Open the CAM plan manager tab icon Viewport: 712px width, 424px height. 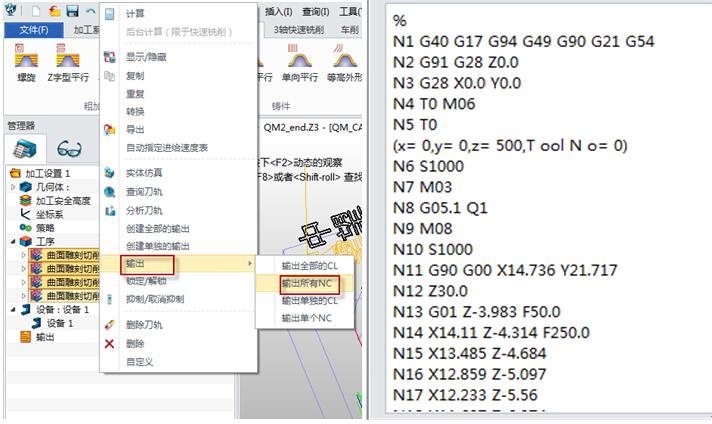[x=25, y=148]
